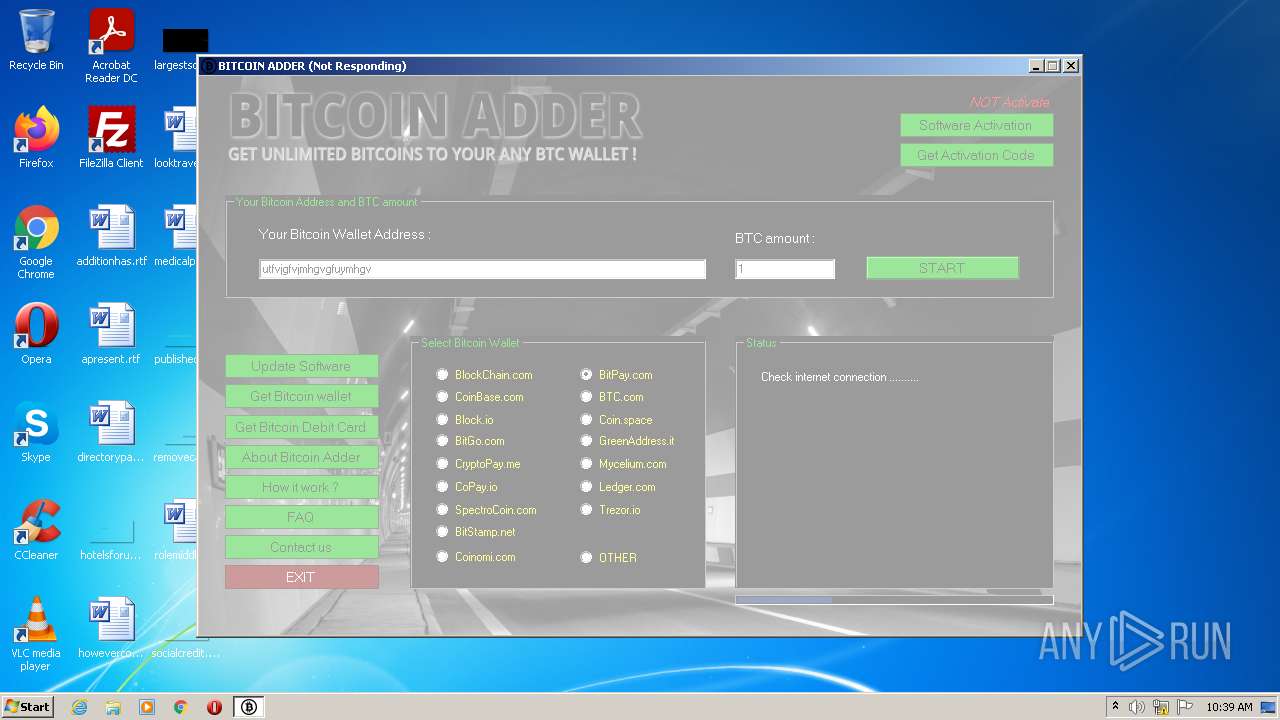Open the howeverco... document icon
The image size is (1280, 720).
coord(111,628)
